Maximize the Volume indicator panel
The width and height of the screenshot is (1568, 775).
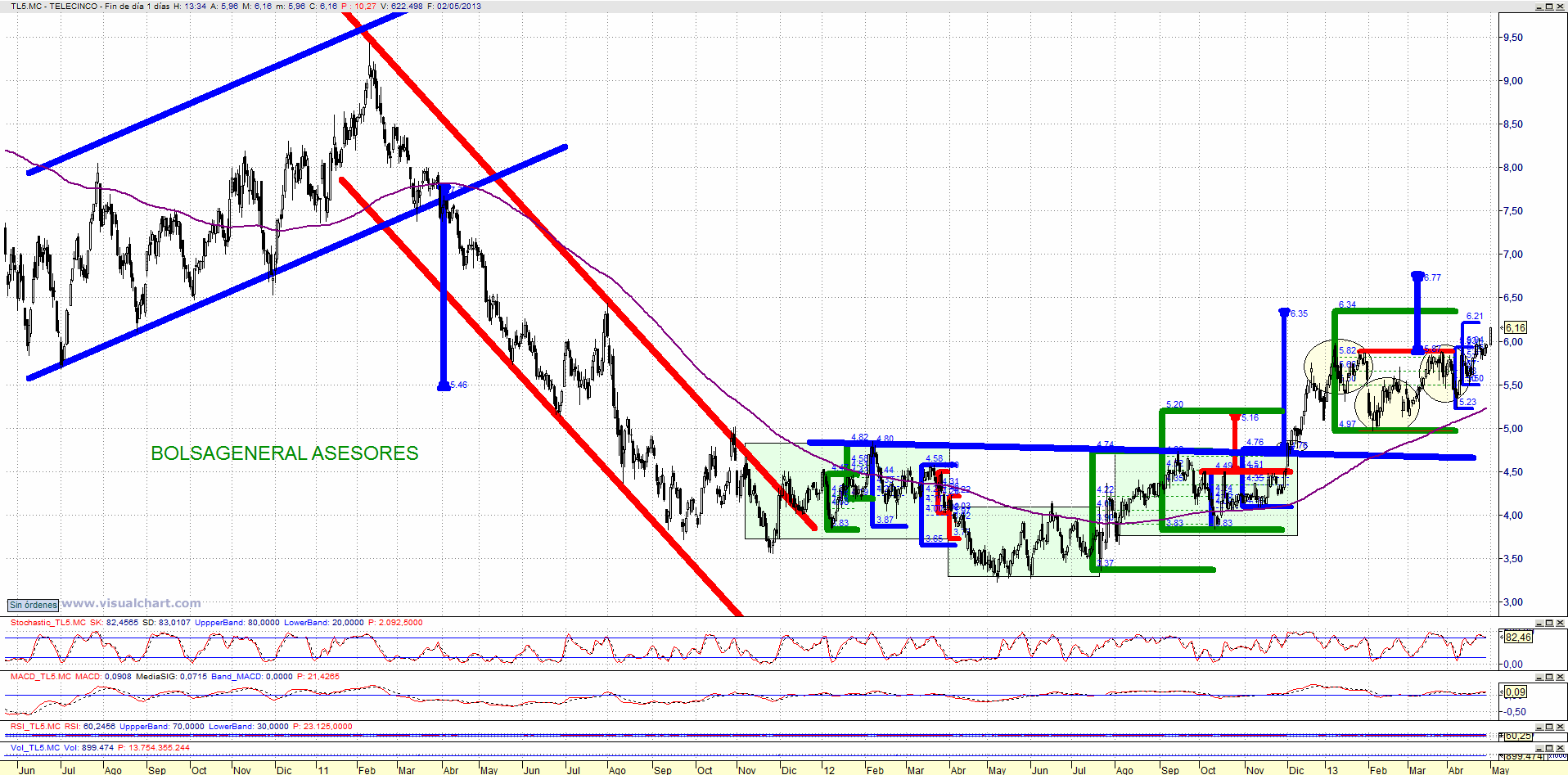point(1549,747)
